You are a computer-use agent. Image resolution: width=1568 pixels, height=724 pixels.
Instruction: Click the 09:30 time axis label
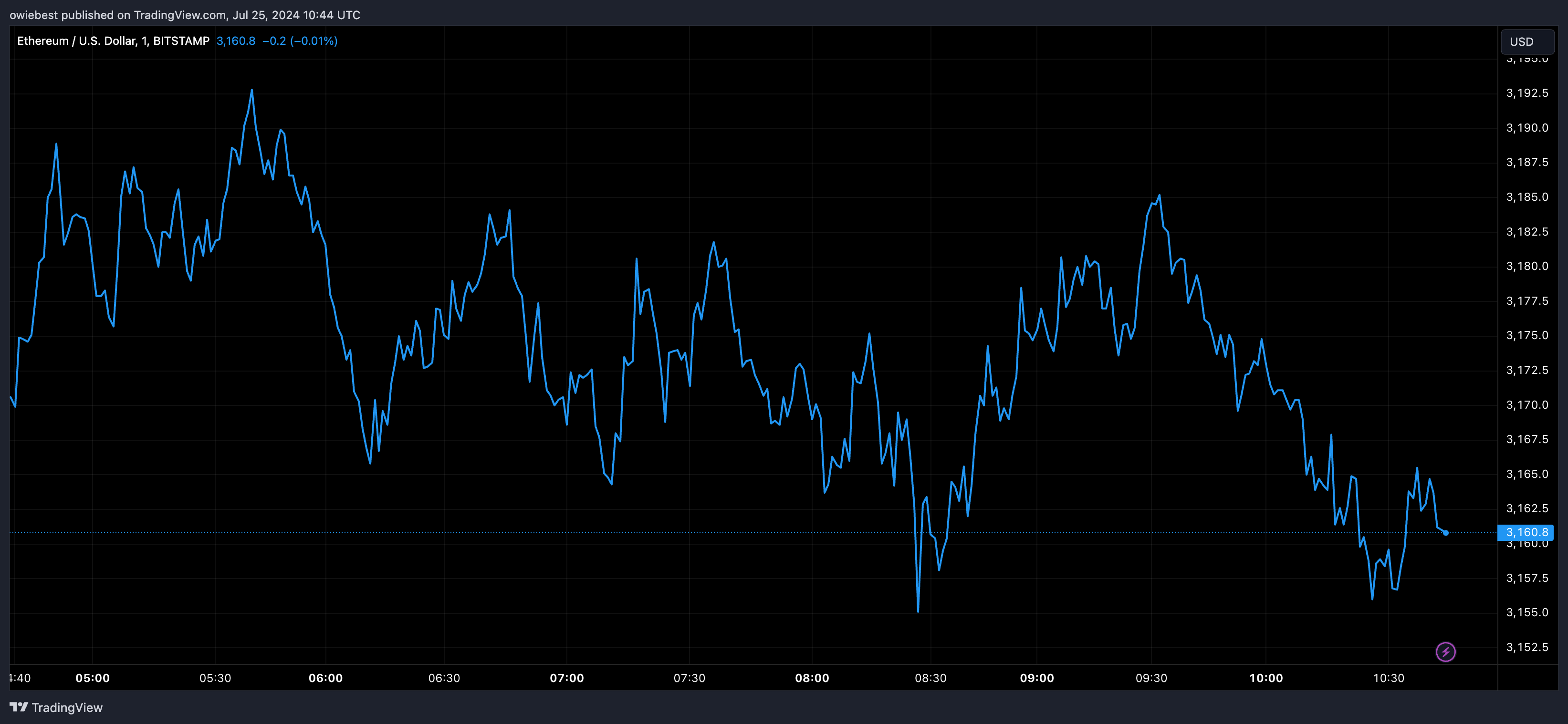click(x=1151, y=678)
